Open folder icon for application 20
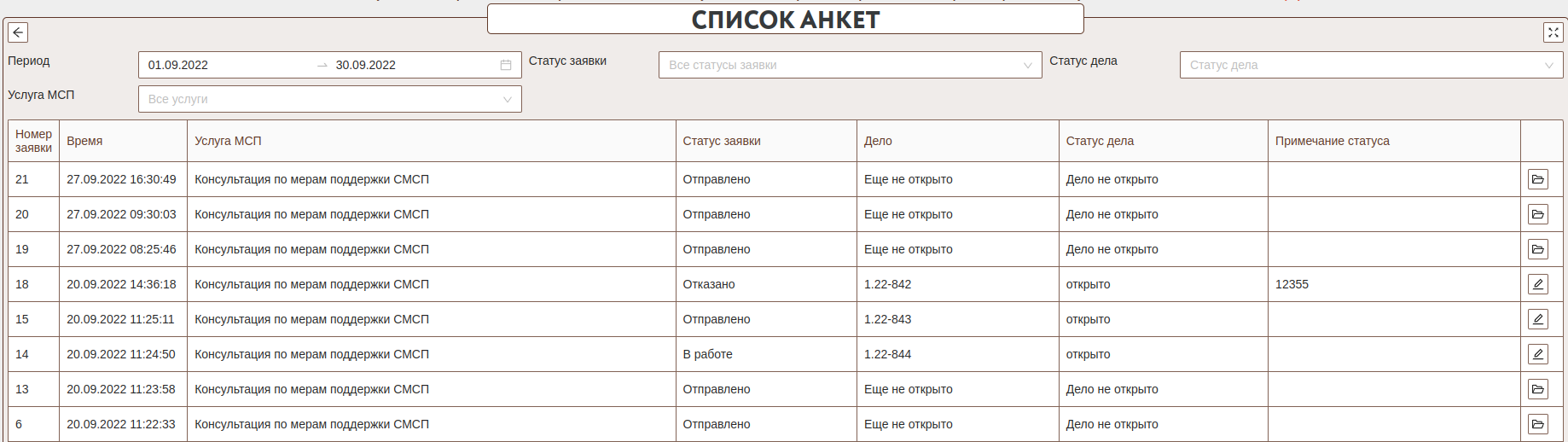1568x442 pixels. (1537, 214)
